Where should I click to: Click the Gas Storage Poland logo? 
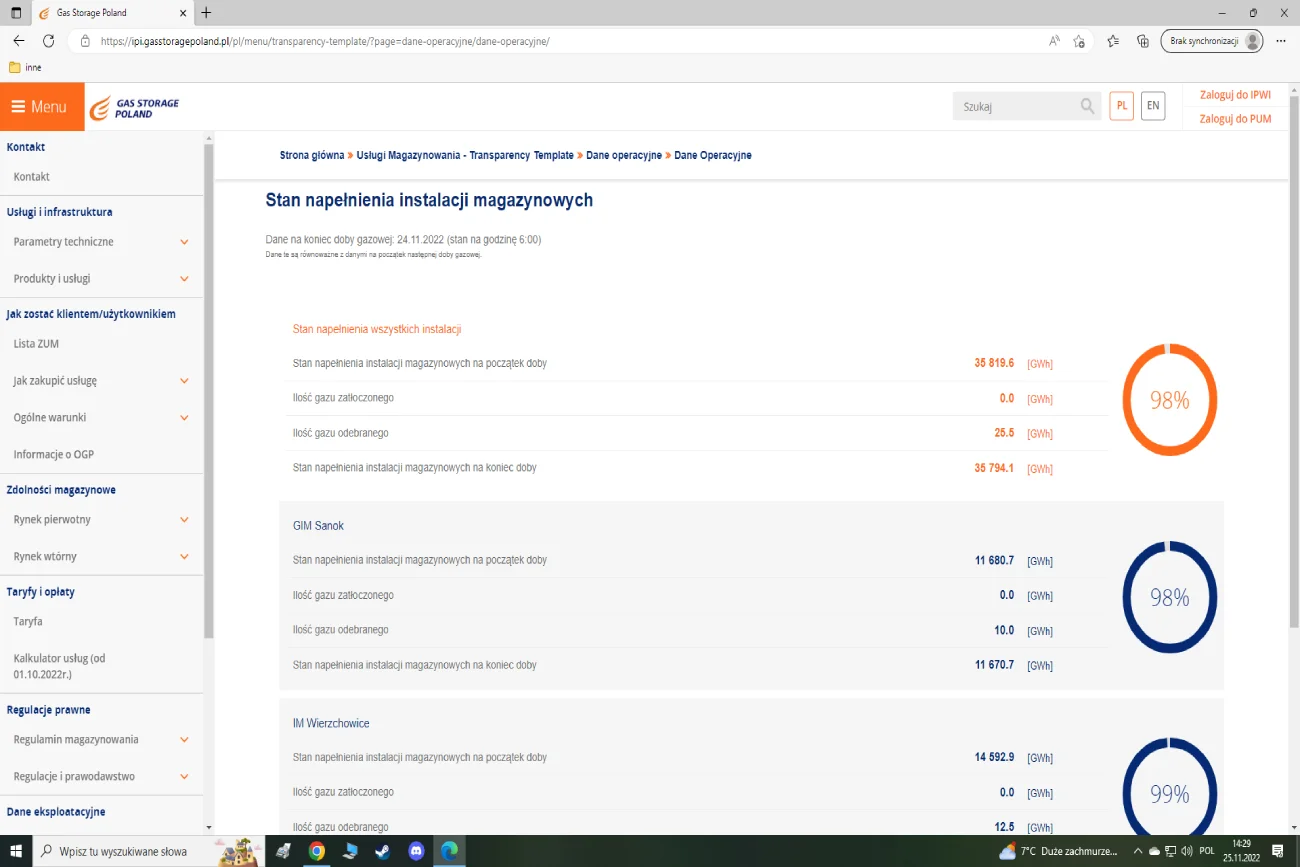[x=134, y=108]
